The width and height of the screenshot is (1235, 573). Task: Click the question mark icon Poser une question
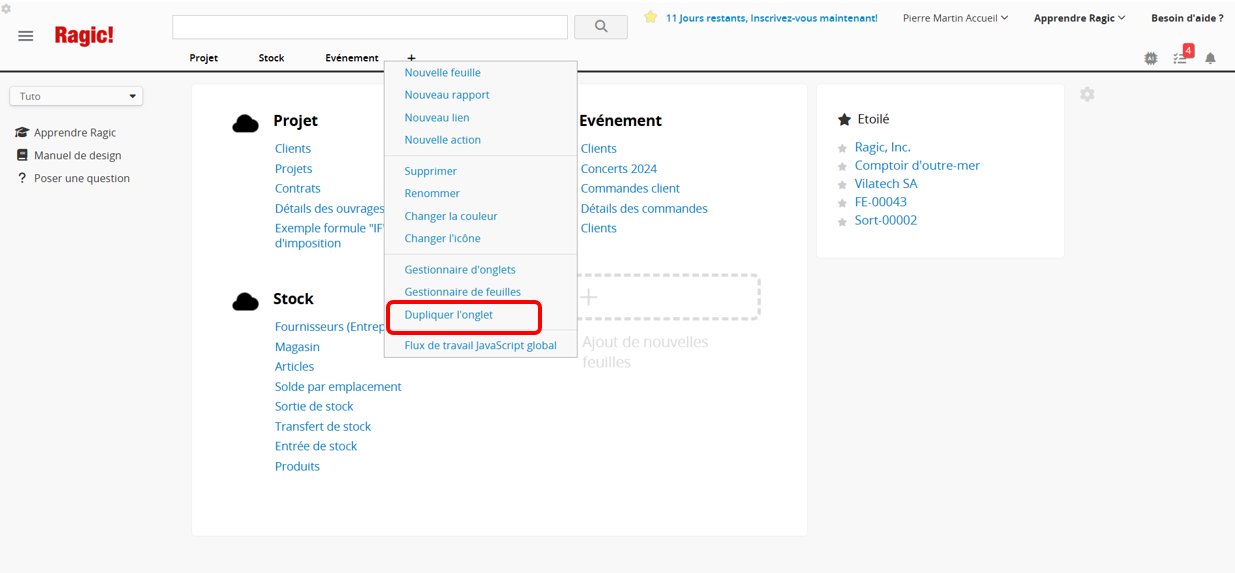pyautogui.click(x=22, y=178)
